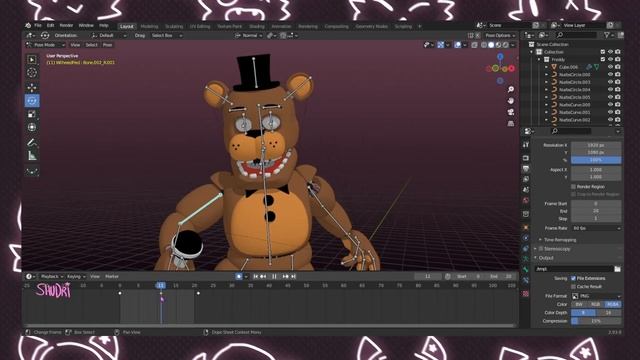The image size is (640, 360).
Task: Toggle visibility eye of the Freddy collection
Action: (610, 60)
